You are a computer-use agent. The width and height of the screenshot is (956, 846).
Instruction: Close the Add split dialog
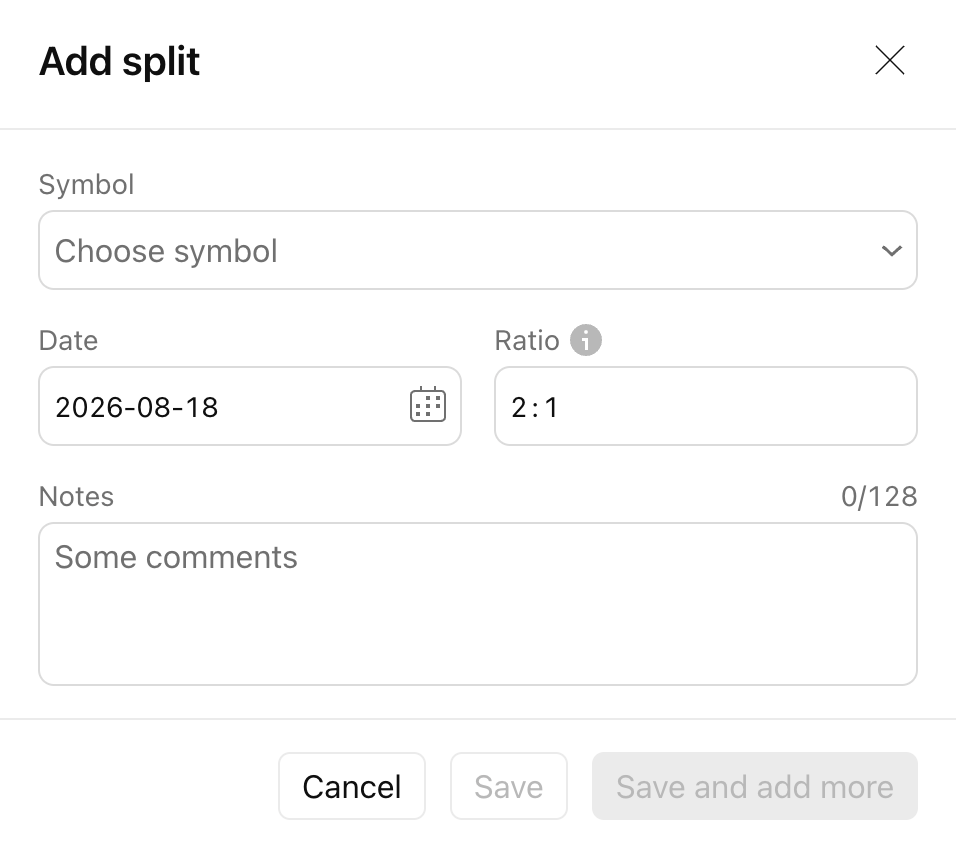pos(890,60)
